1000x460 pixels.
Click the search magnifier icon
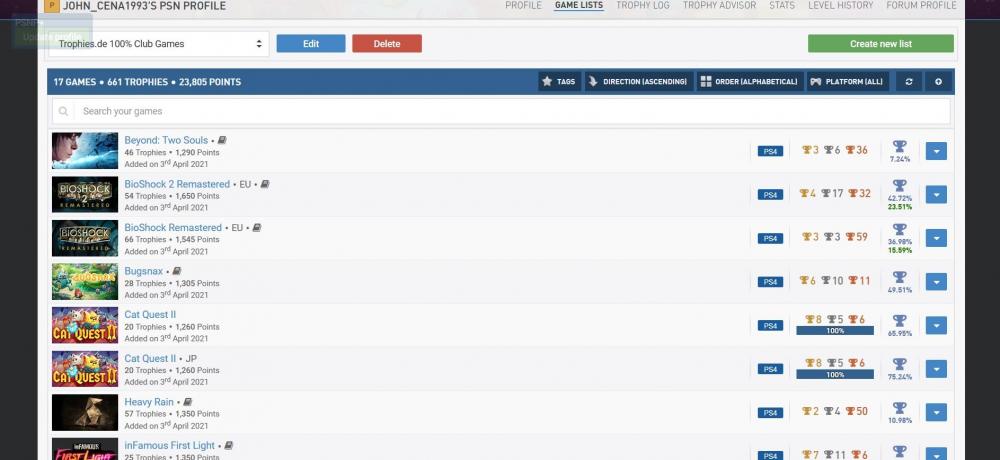(x=64, y=111)
